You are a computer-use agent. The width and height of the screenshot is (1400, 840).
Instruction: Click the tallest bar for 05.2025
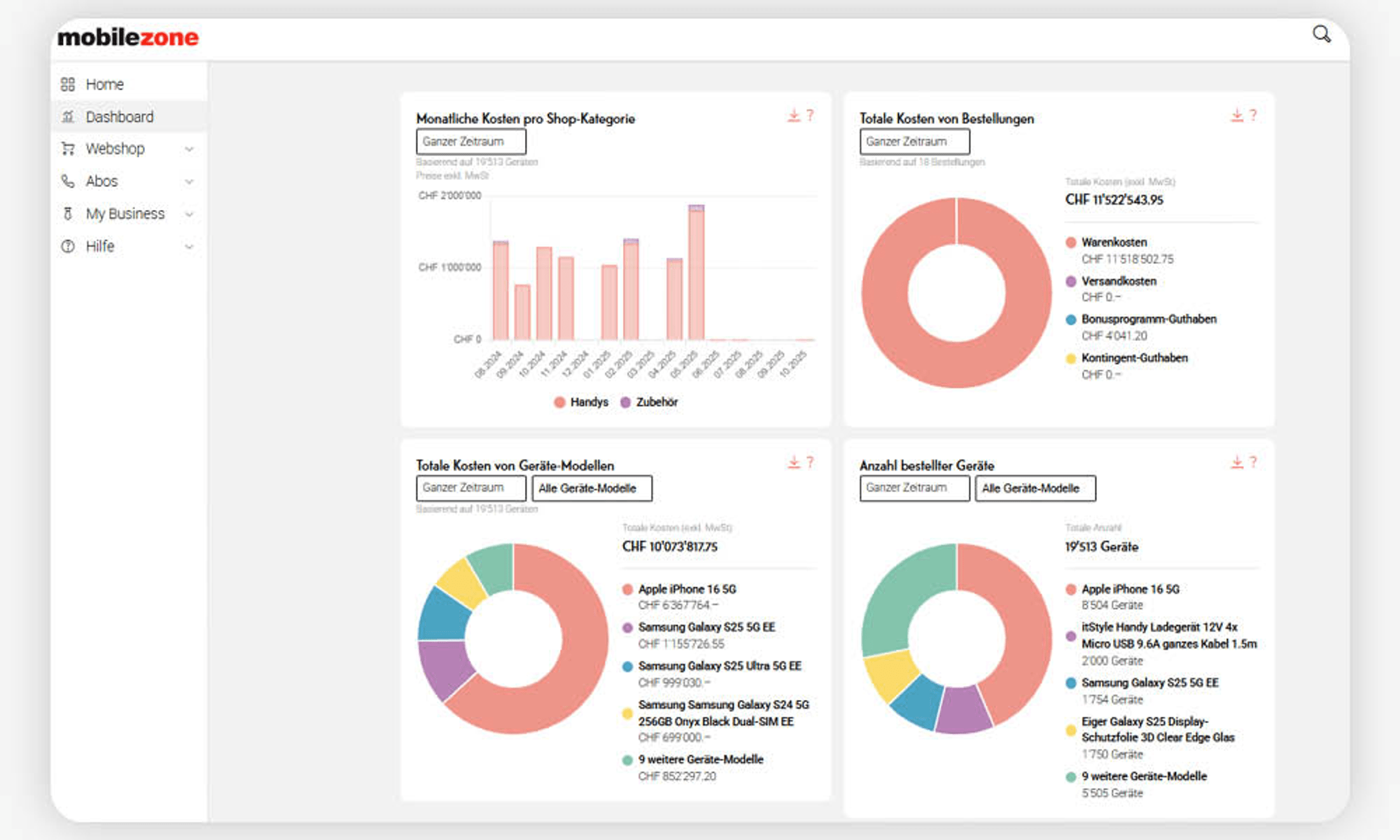click(x=696, y=274)
